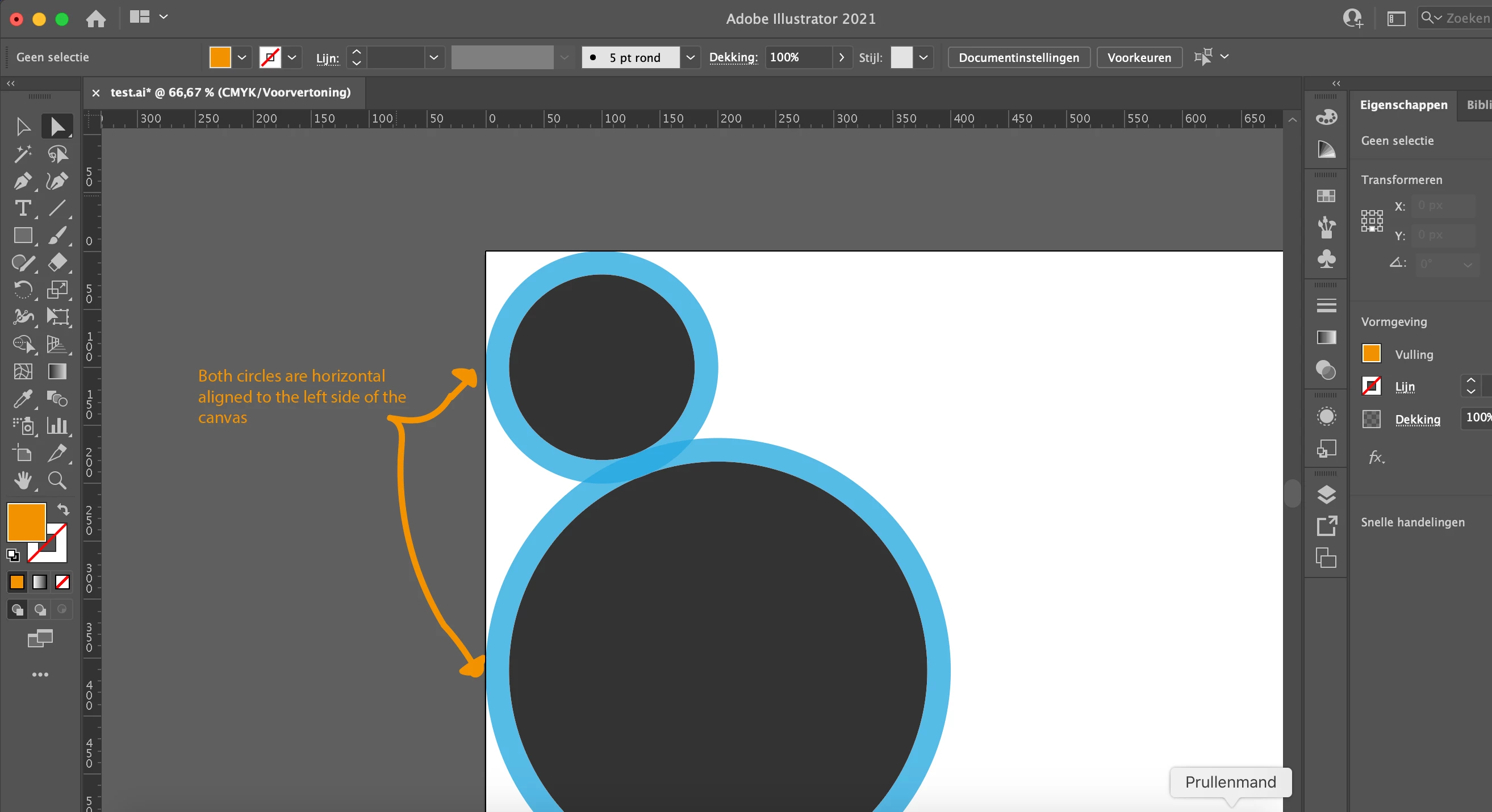Select the Eraser tool
The width and height of the screenshot is (1492, 812).
coord(57,262)
